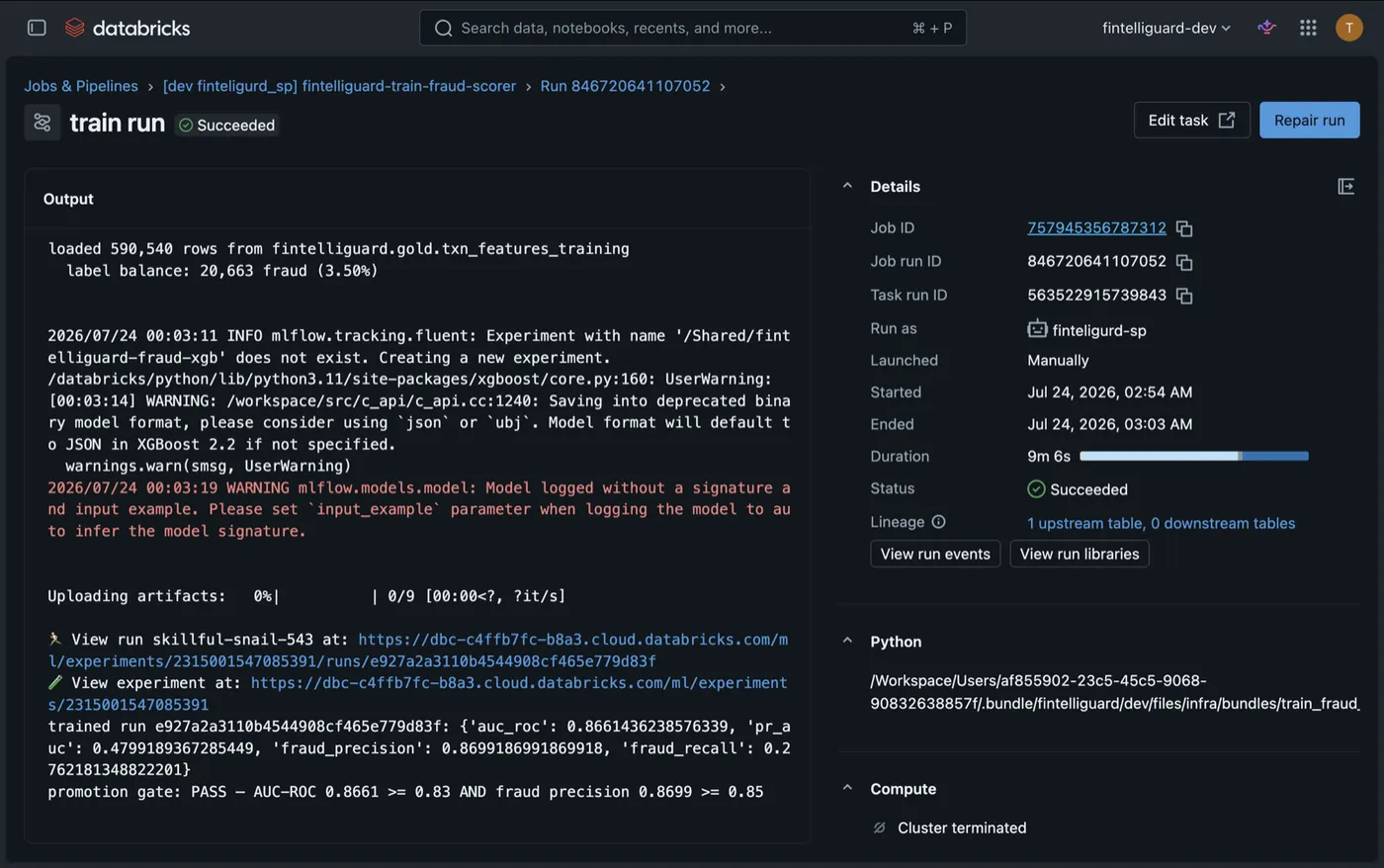Select the Job run ID number 846720641107052
The width and height of the screenshot is (1384, 868).
(1096, 261)
